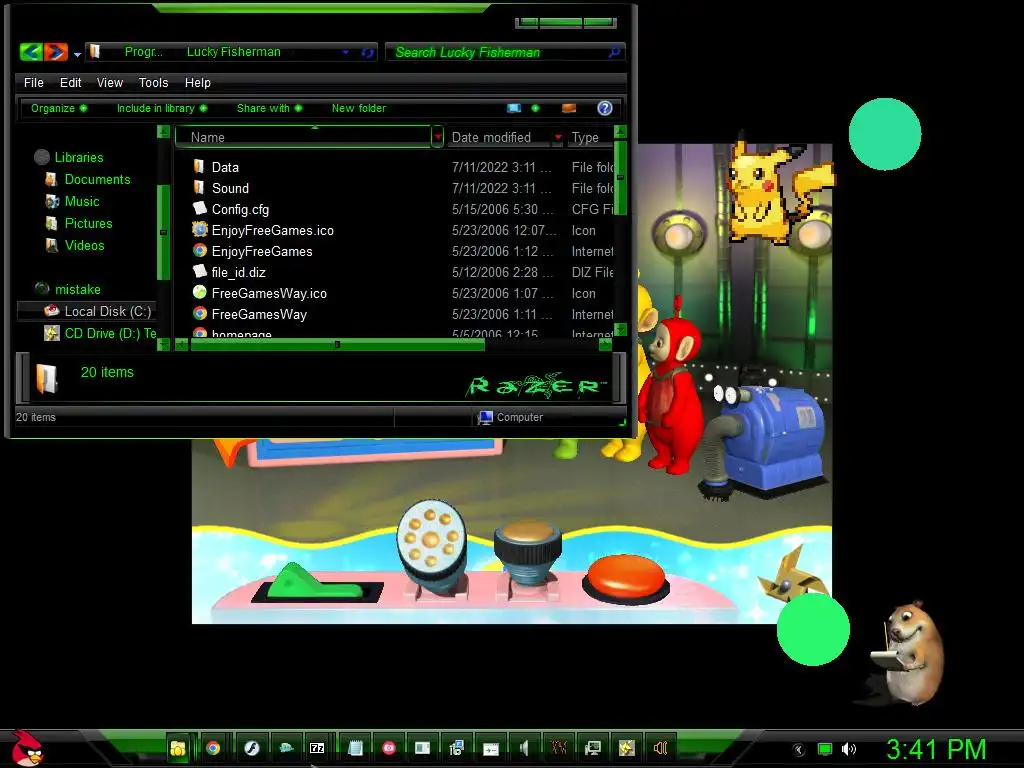Open Share with dropdown
The image size is (1024, 768).
click(269, 108)
